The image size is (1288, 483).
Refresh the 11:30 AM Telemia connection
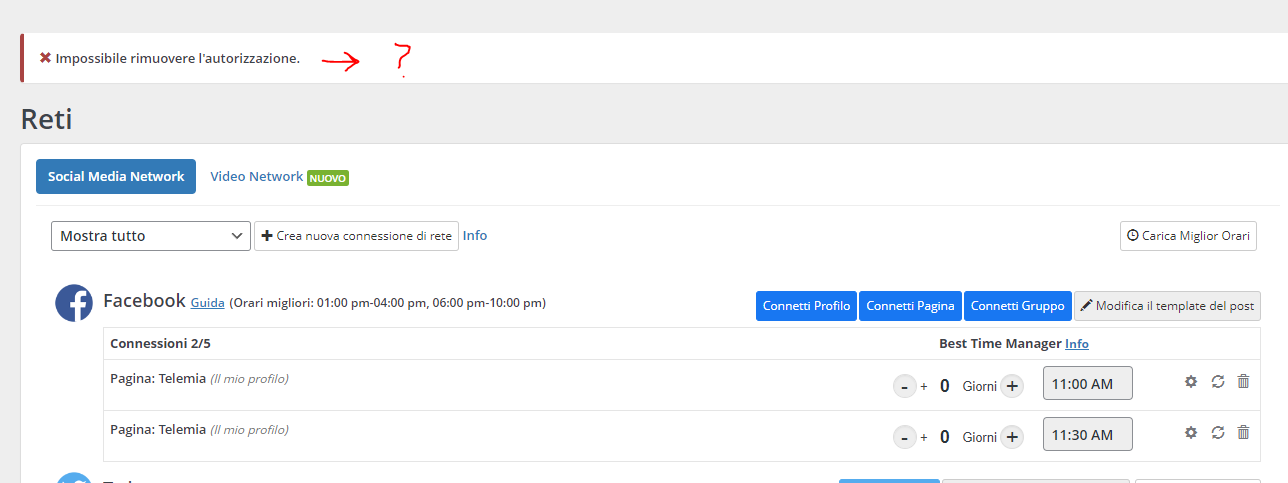[1217, 432]
